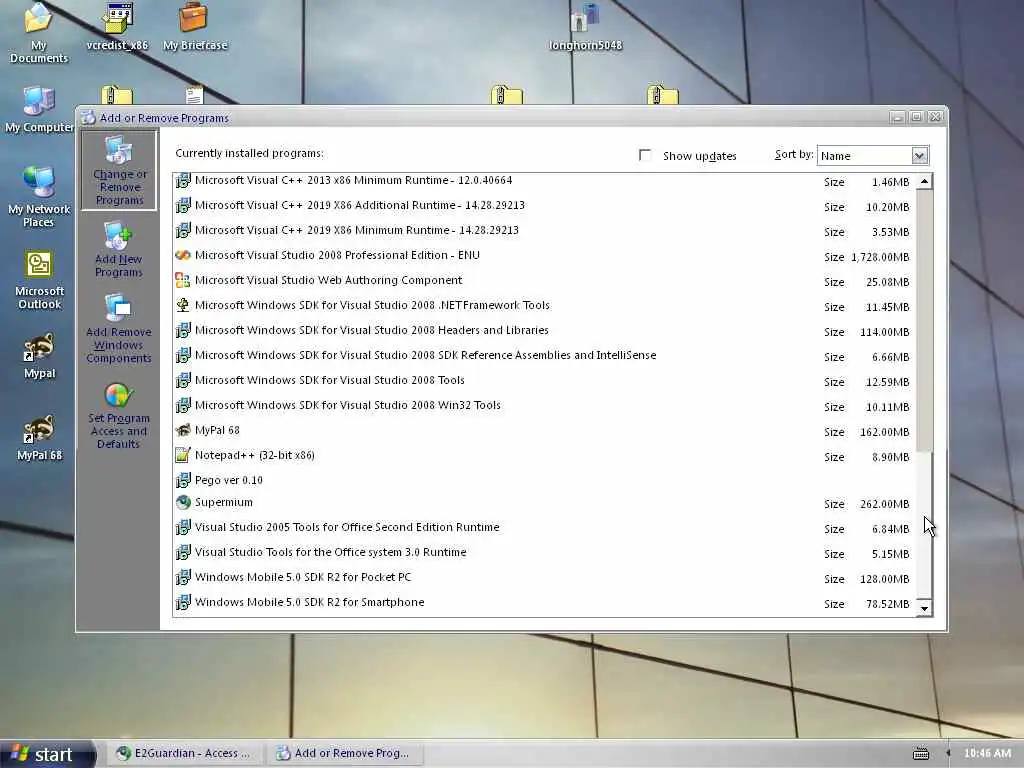Select the Microsoft Outlook desktop icon
This screenshot has width=1024, height=768.
[x=39, y=280]
